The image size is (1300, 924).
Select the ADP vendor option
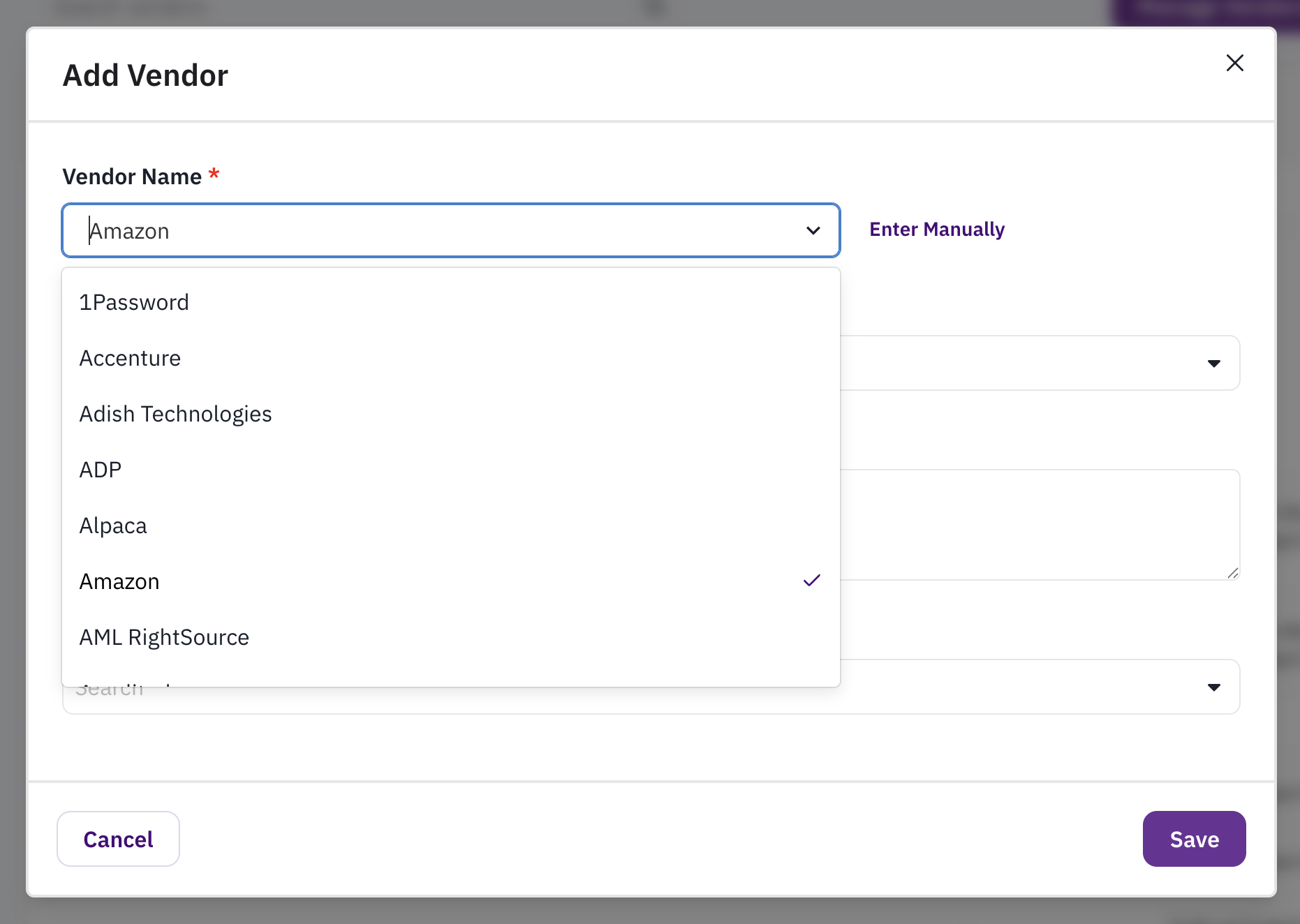point(450,470)
